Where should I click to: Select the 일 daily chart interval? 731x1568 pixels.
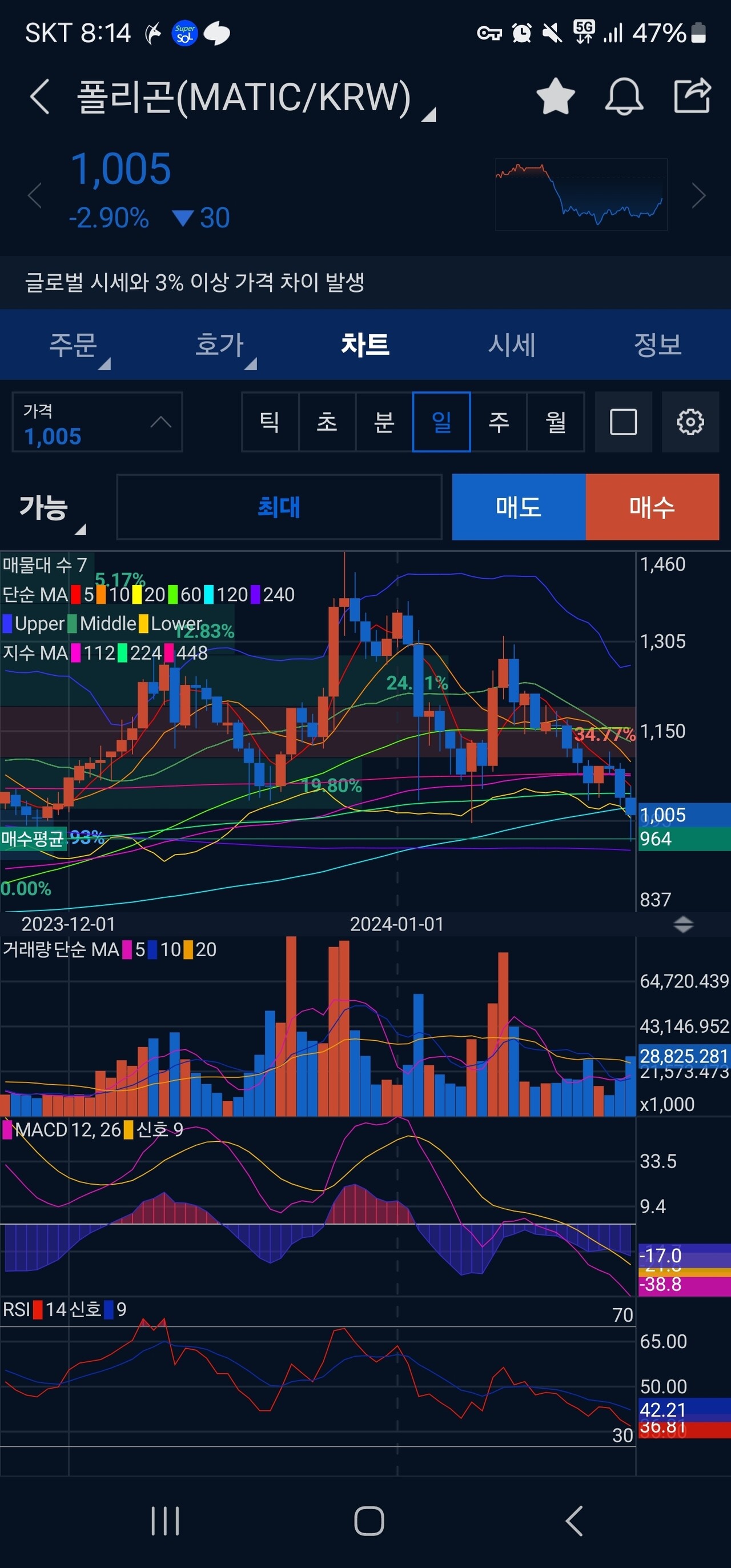tap(441, 422)
